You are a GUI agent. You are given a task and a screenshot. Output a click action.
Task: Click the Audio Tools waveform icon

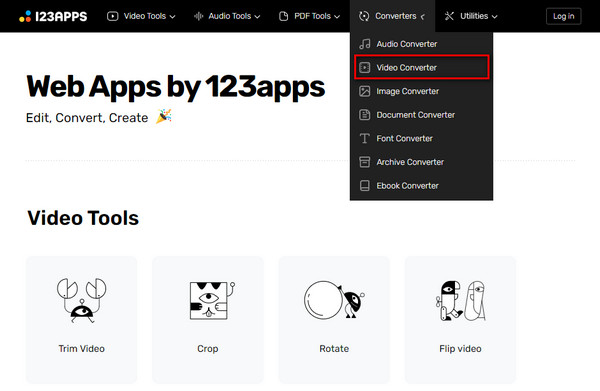(x=198, y=16)
